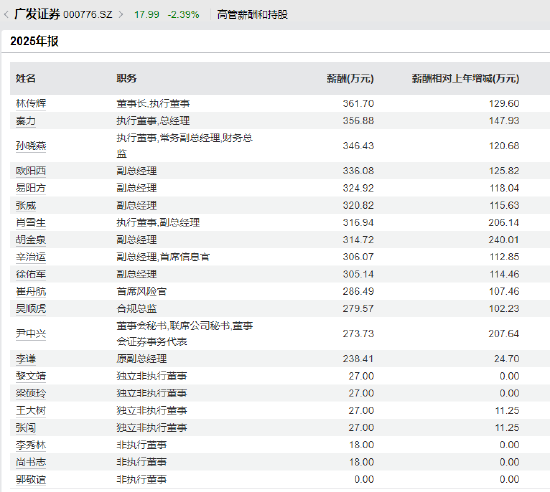Select salary value 356.88
550x492 pixels.
point(358,121)
